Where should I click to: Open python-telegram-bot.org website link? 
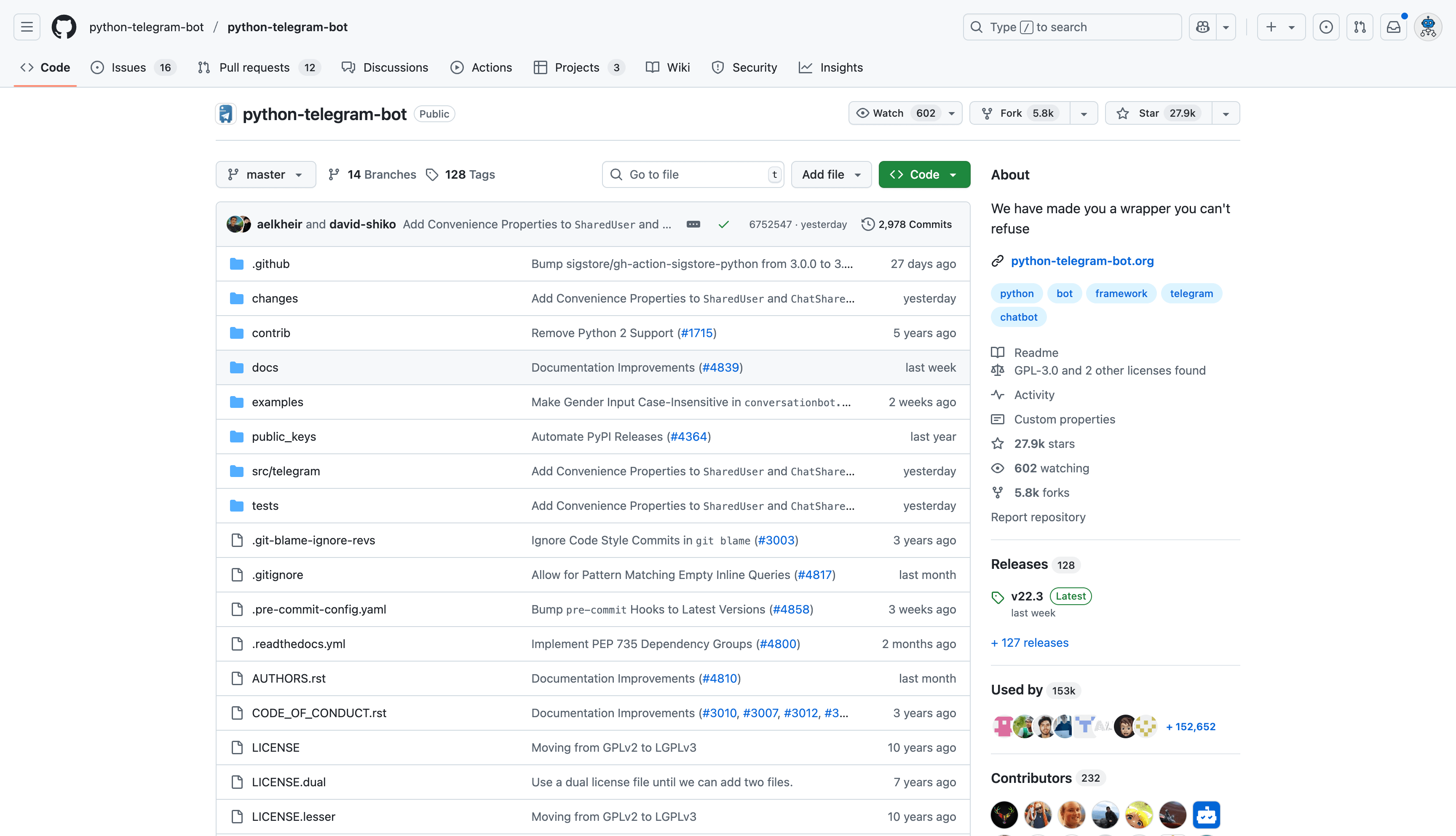click(x=1082, y=261)
